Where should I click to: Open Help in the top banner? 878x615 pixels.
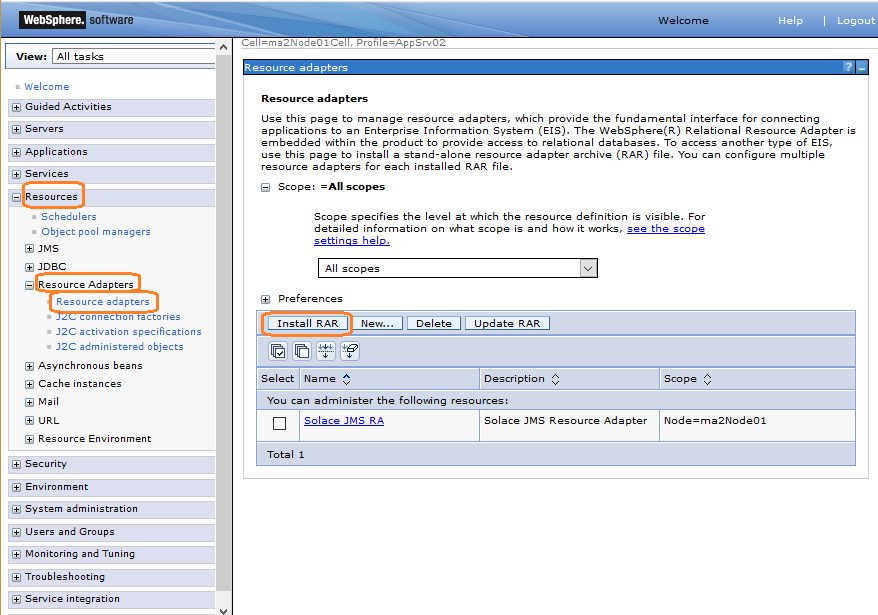pyautogui.click(x=790, y=20)
